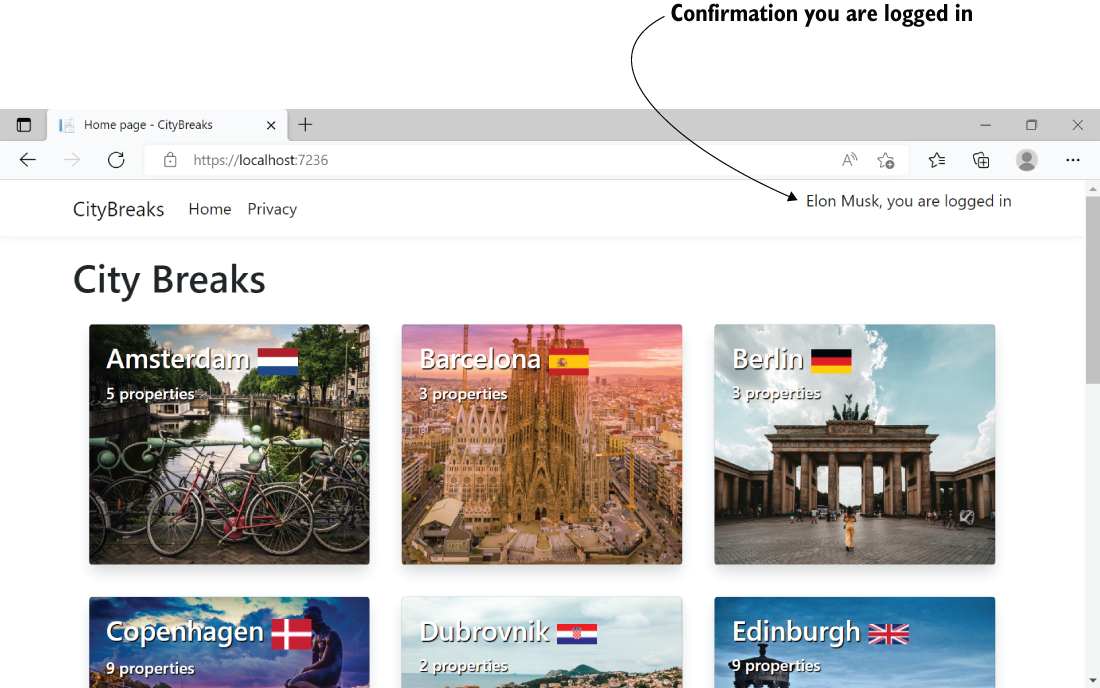
Task: Click the City Breaks page heading
Action: (169, 280)
